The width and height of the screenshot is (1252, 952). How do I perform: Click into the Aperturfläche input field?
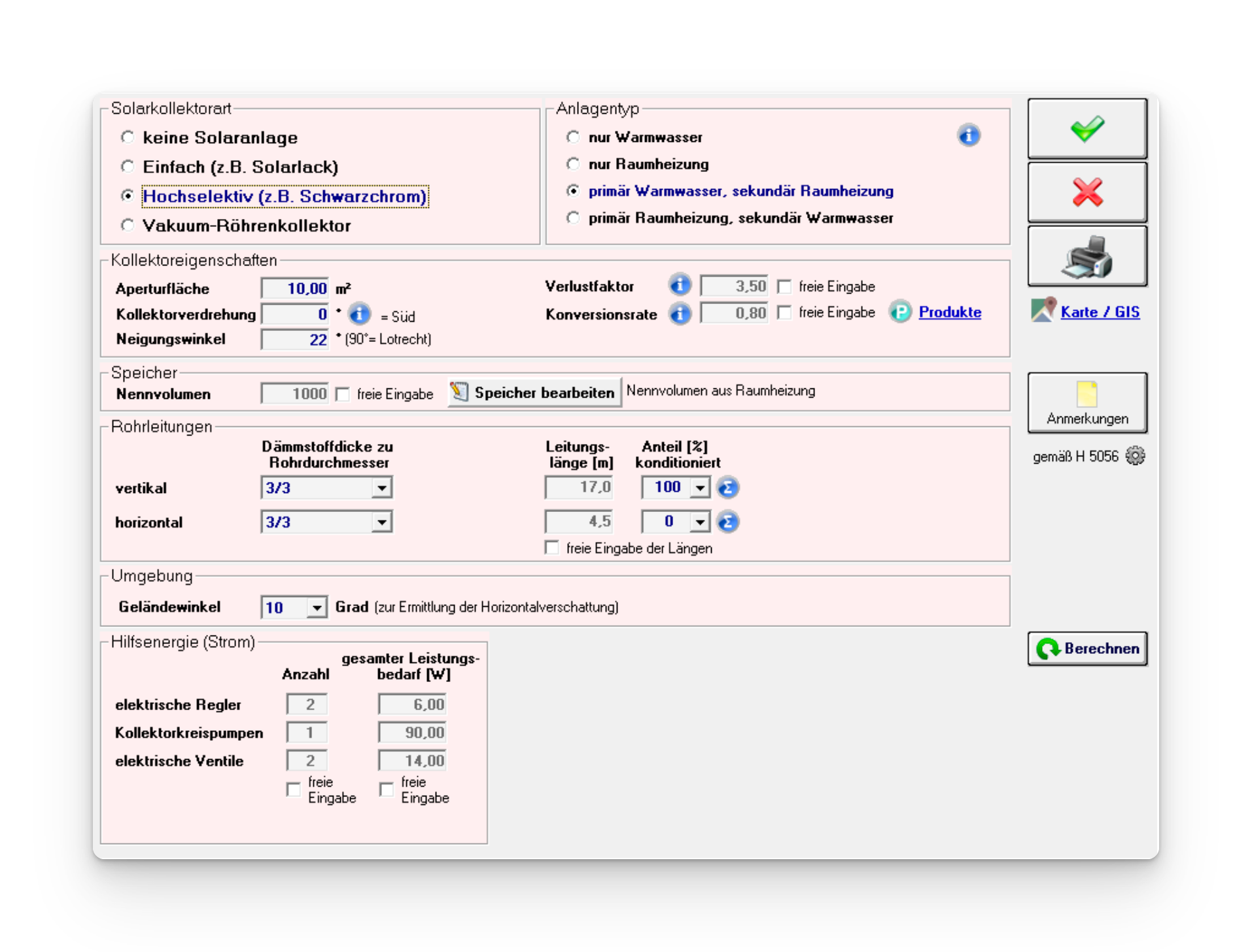coord(295,288)
